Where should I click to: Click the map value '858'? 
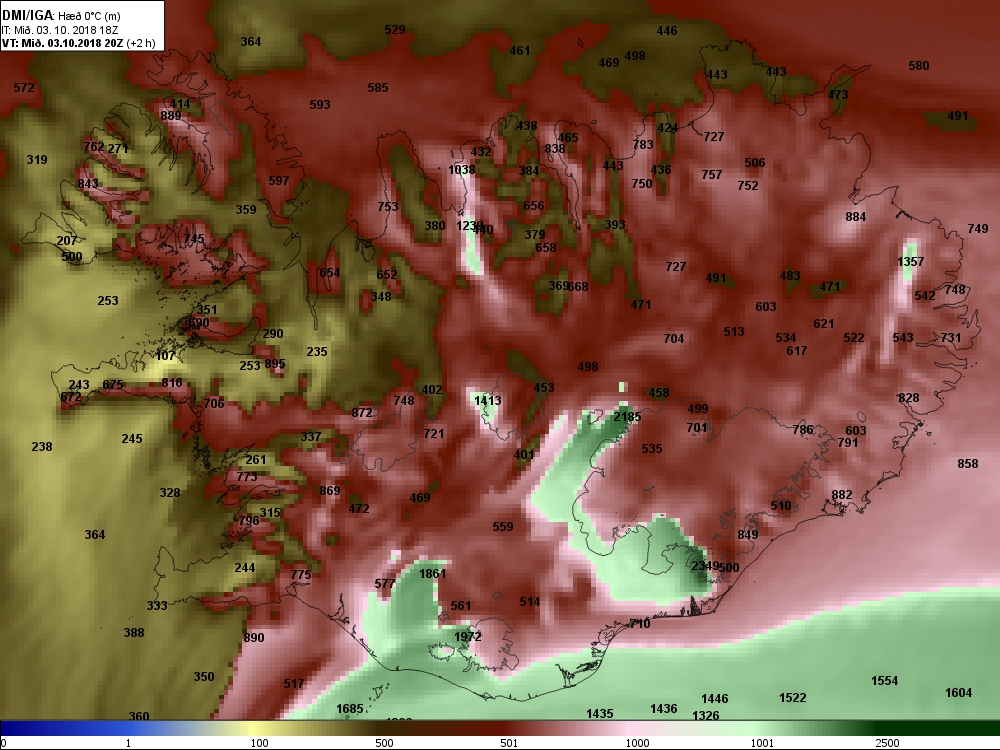967,464
